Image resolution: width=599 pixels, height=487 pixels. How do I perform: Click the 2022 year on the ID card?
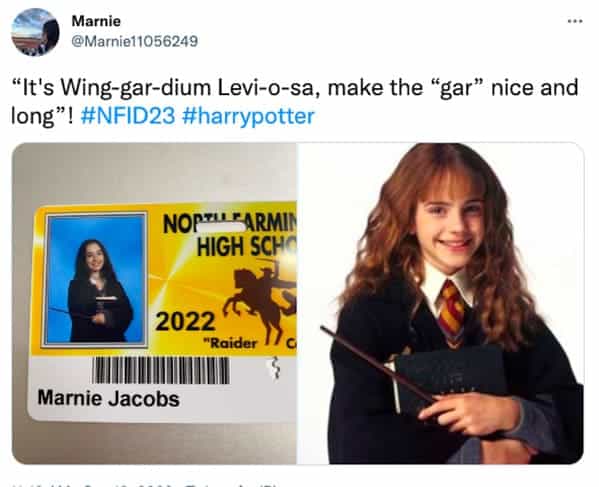185,321
